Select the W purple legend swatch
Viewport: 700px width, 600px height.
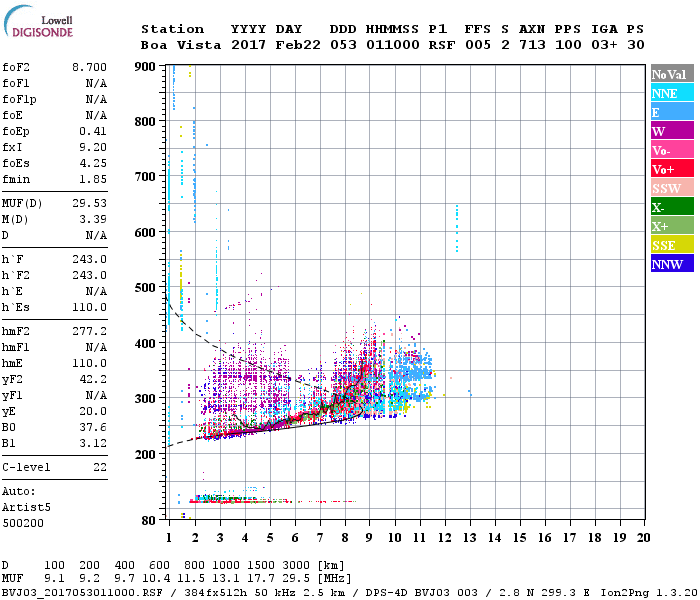coord(672,131)
